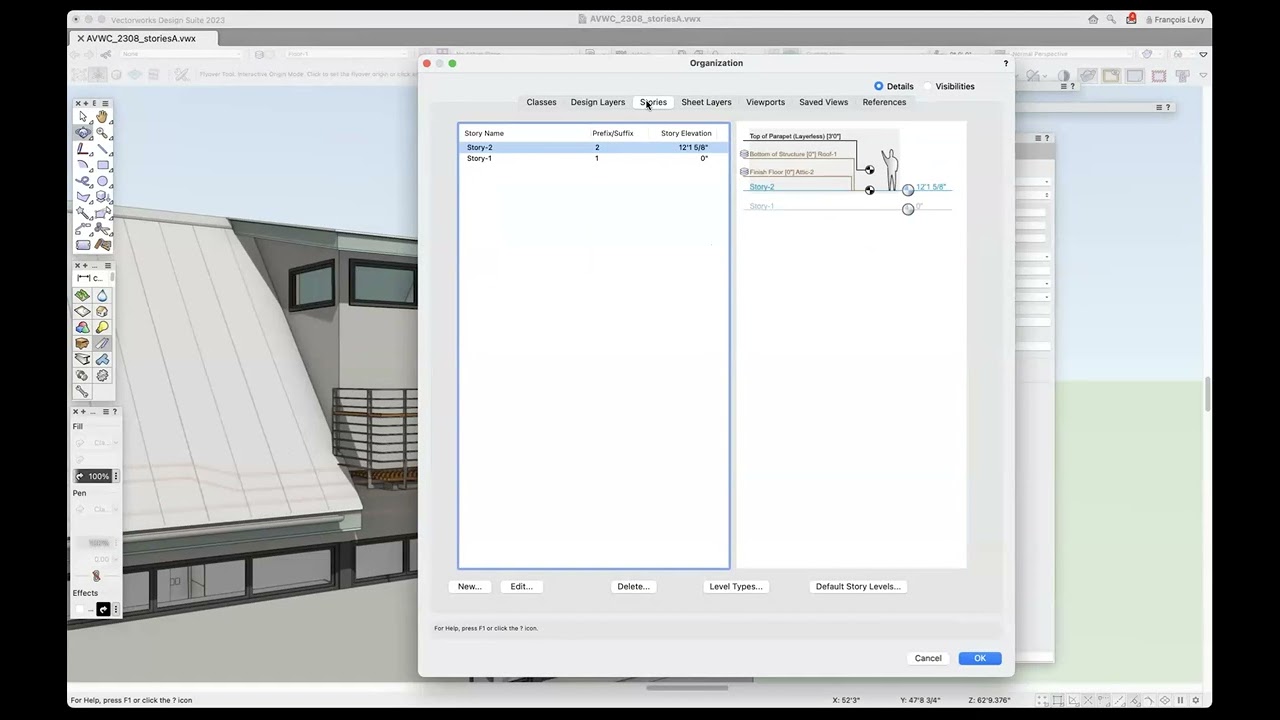Click the Dims/Notes dimension tool set
Image resolution: width=1280 pixels, height=720 pixels.
[91, 278]
